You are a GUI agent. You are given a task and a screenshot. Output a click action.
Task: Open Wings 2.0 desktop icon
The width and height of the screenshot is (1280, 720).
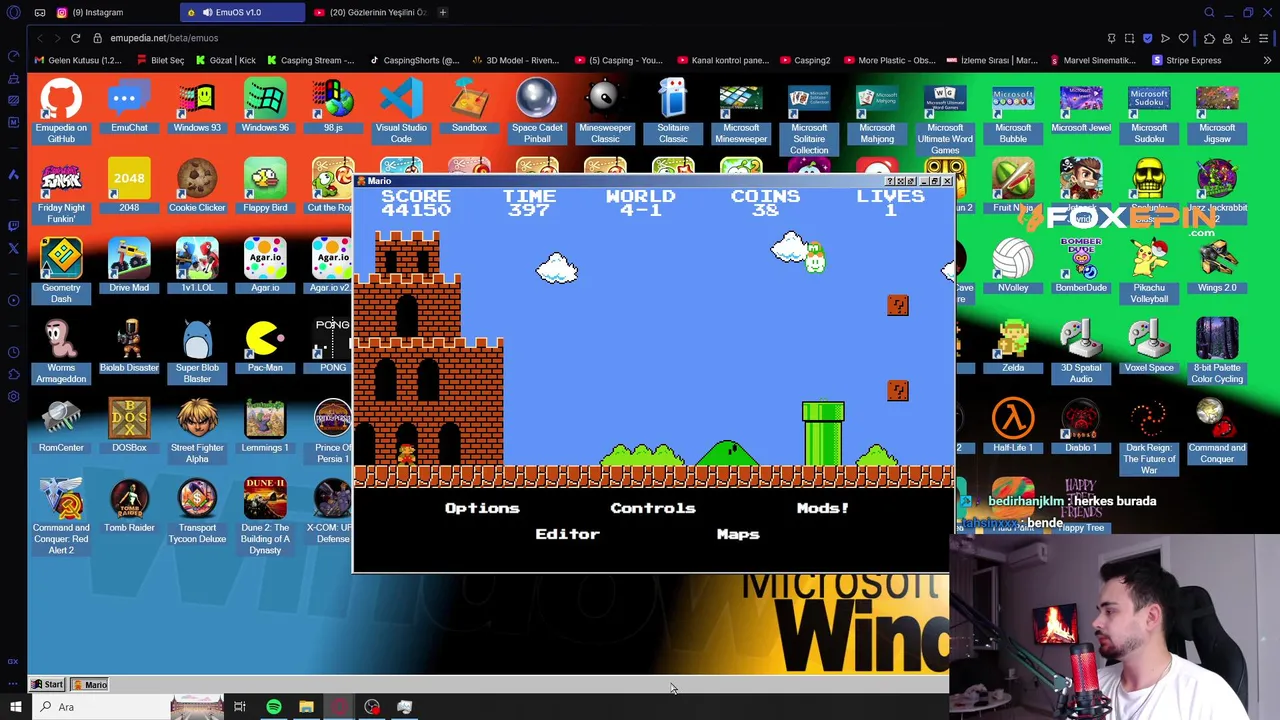(1217, 265)
